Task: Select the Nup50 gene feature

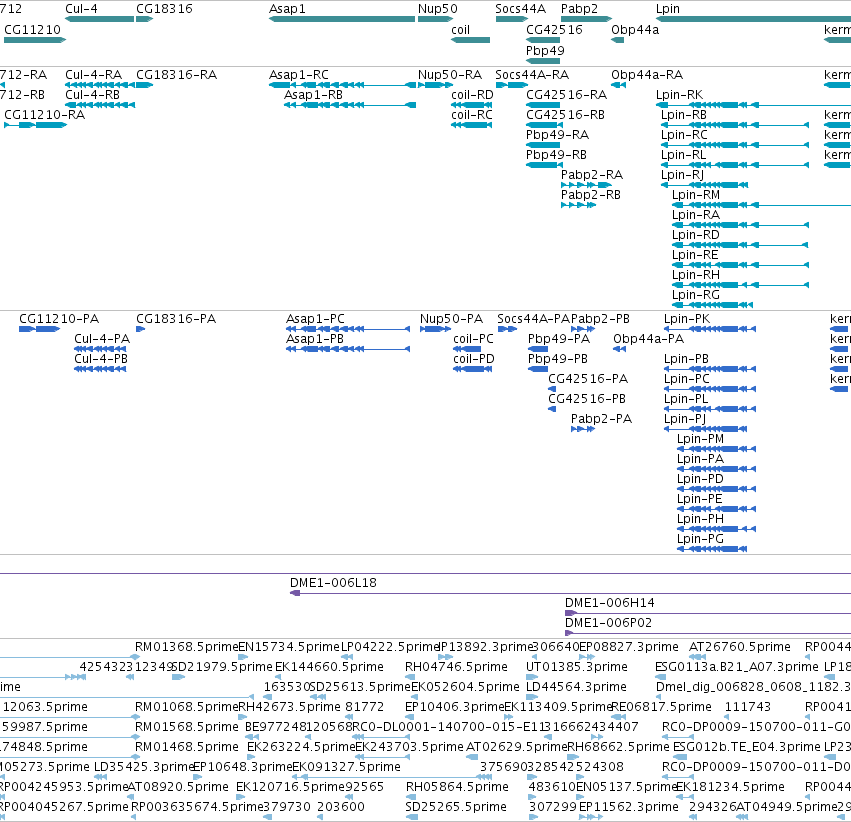Action: click(x=435, y=19)
